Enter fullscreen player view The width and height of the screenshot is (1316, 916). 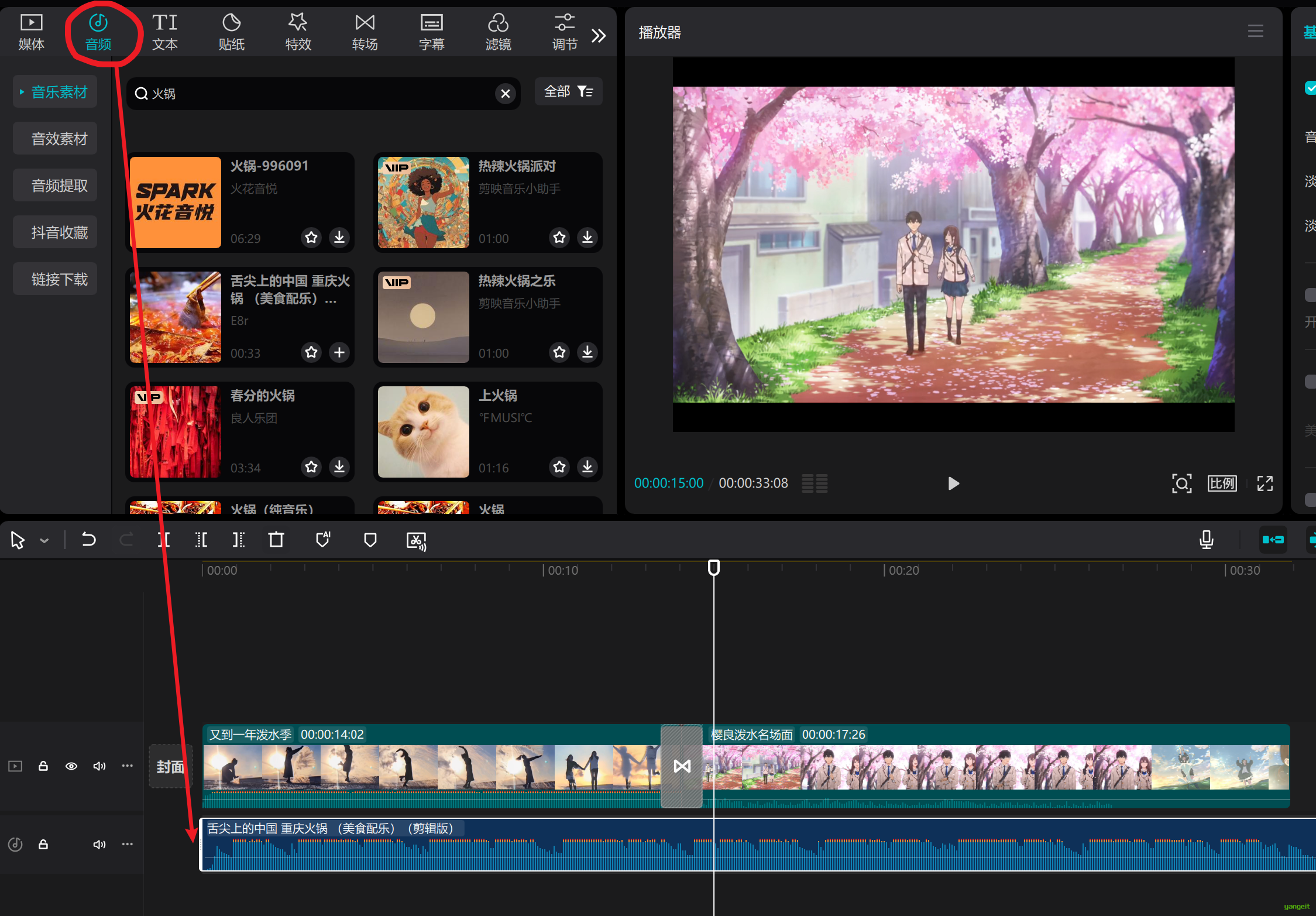coord(1265,483)
